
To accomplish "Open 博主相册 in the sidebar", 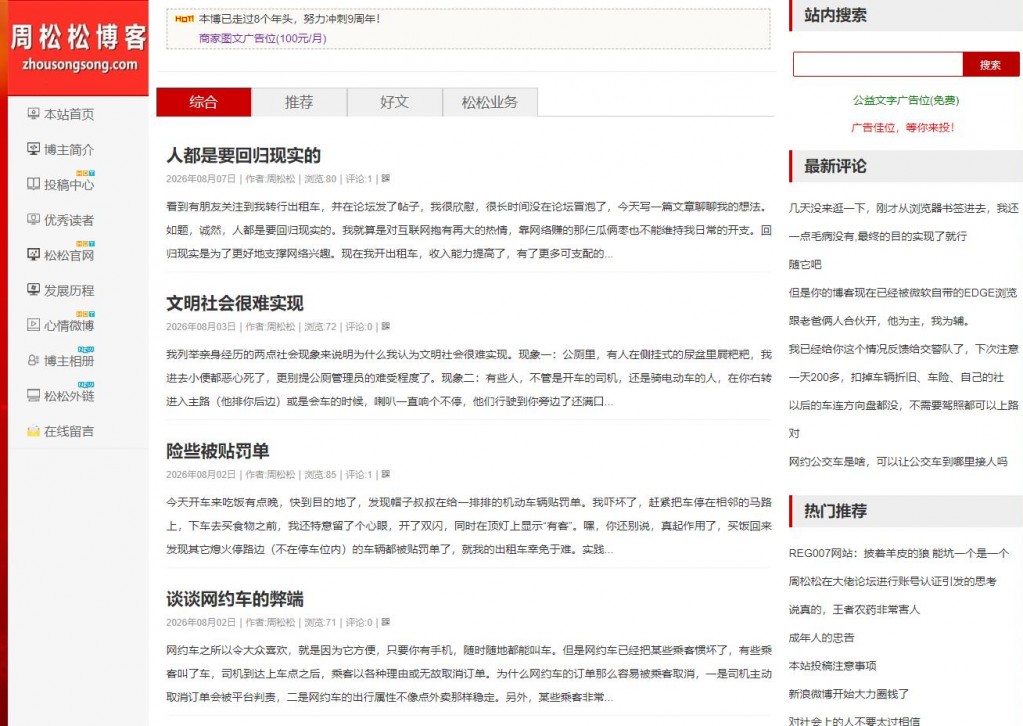I will pyautogui.click(x=69, y=361).
